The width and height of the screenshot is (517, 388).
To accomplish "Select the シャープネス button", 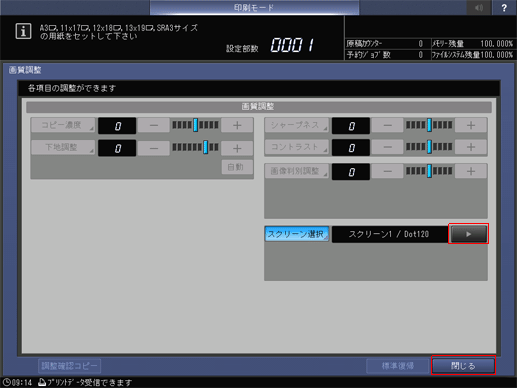I will tap(297, 125).
